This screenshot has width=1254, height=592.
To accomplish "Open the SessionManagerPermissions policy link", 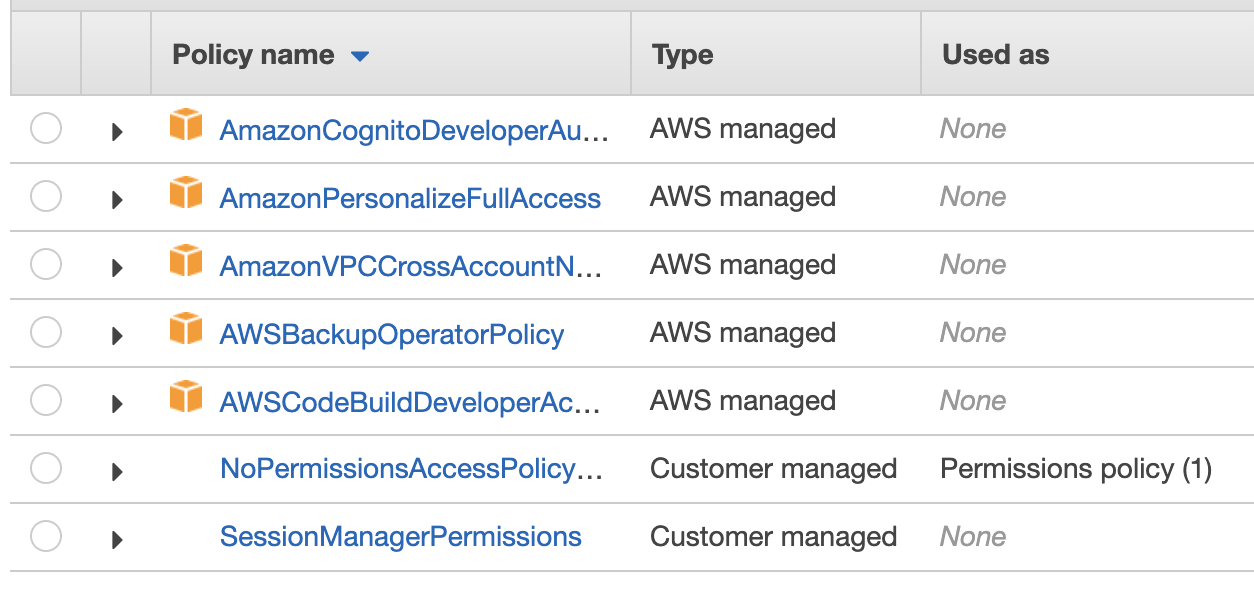I will (x=400, y=537).
